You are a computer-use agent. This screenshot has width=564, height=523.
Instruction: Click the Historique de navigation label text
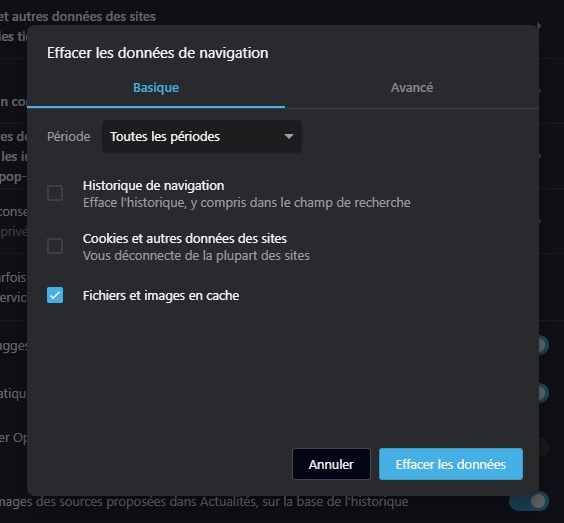coord(153,186)
